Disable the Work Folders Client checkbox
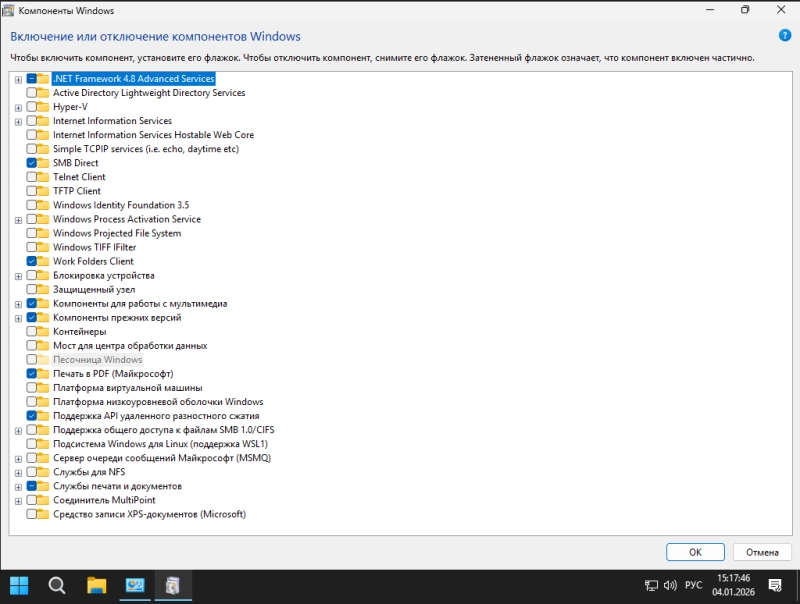This screenshot has width=800, height=604. click(32, 261)
